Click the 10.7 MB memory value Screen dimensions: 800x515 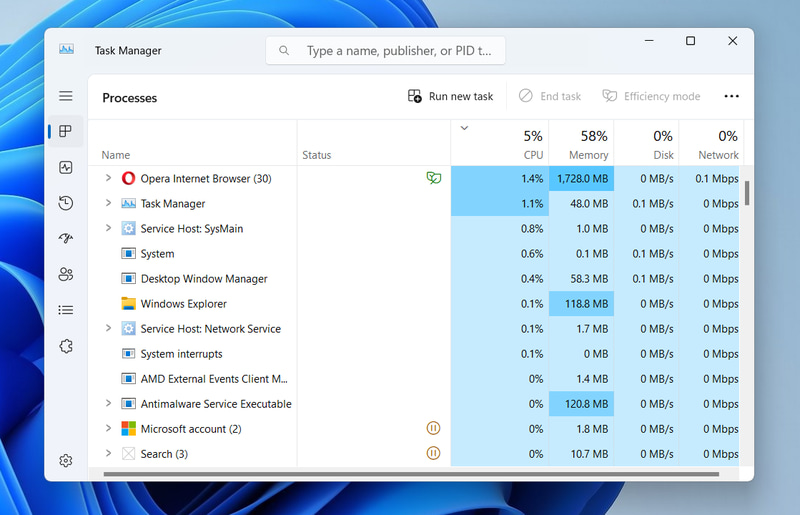pyautogui.click(x=589, y=454)
